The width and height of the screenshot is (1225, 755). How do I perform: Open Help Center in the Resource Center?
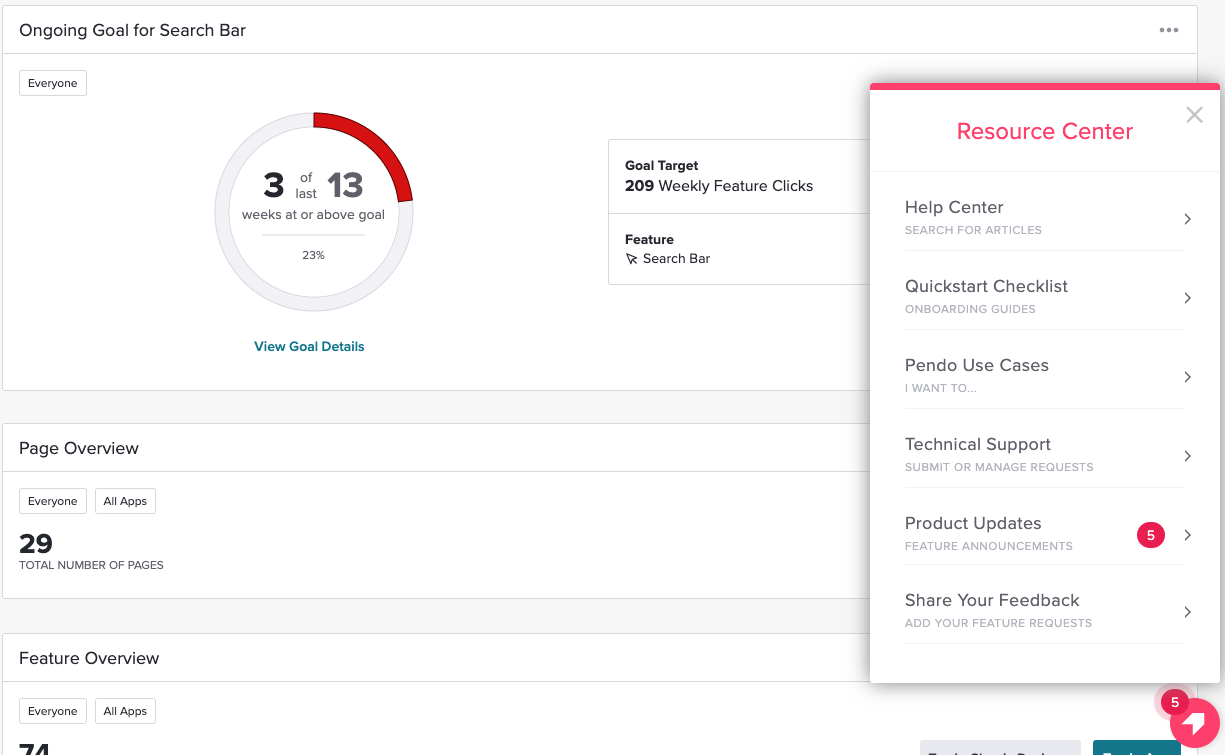[1044, 217]
